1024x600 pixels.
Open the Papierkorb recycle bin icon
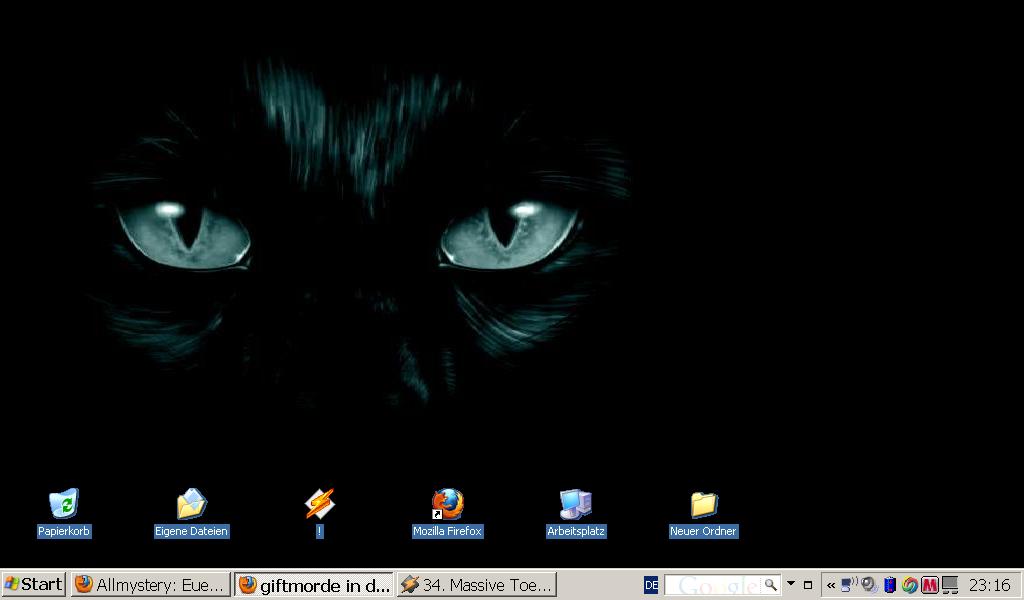click(x=64, y=504)
